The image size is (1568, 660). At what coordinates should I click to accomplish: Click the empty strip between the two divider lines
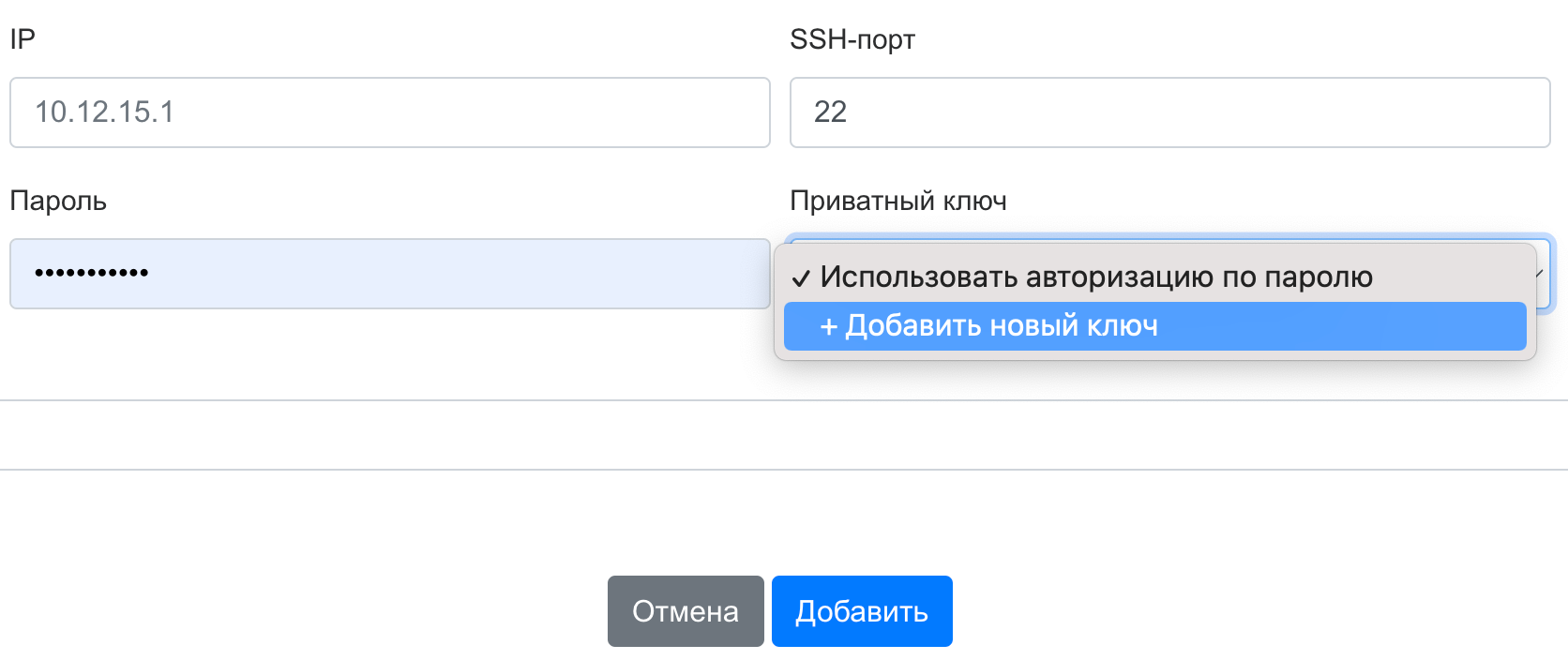point(784,435)
